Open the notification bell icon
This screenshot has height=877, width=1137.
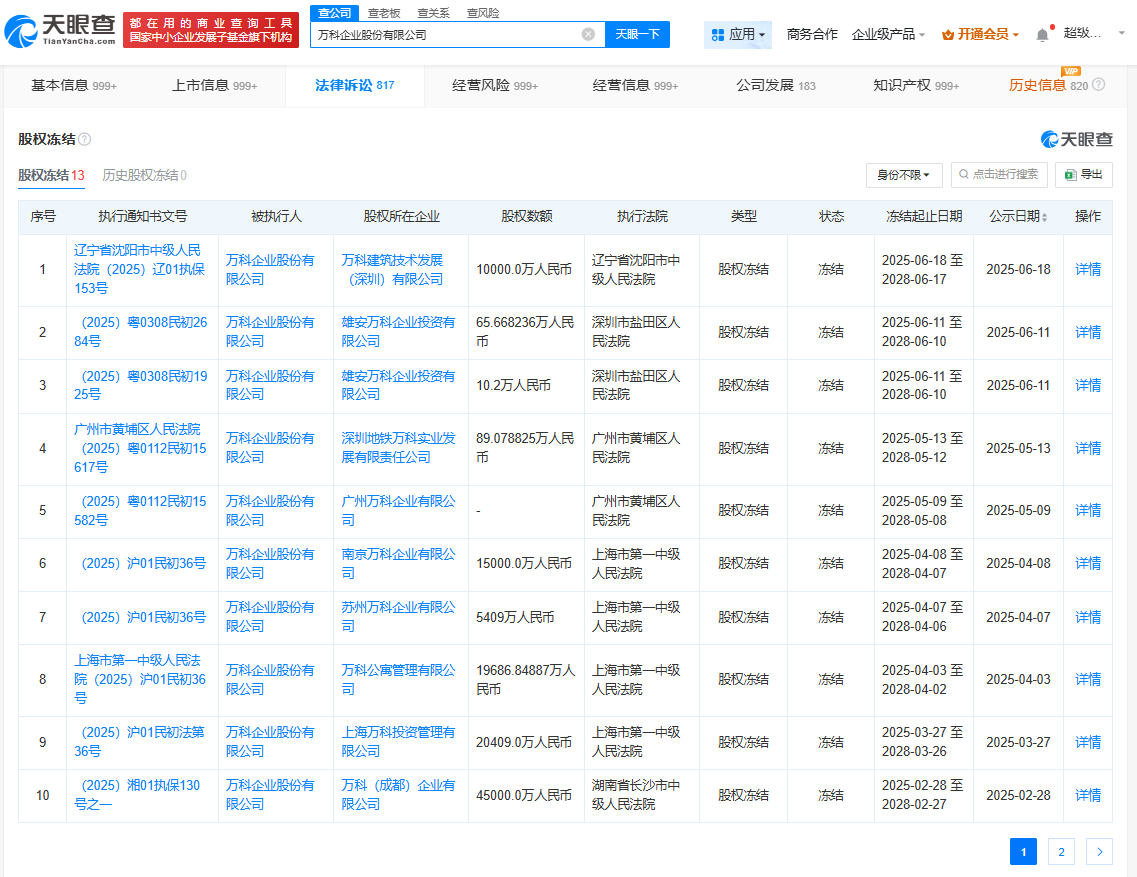point(1042,34)
